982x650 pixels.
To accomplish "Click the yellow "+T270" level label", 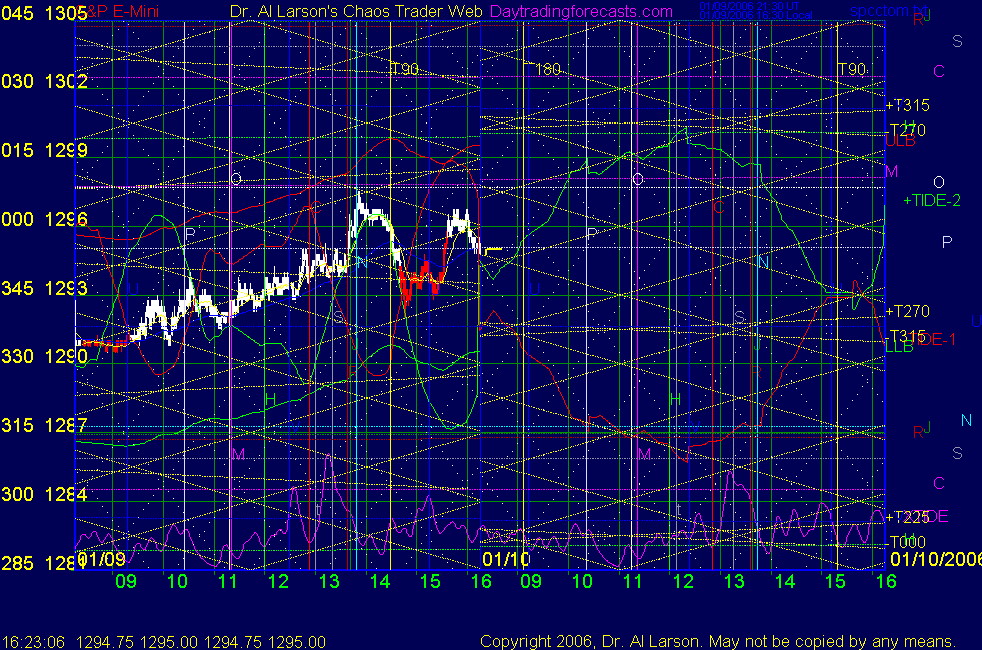I will [x=907, y=311].
